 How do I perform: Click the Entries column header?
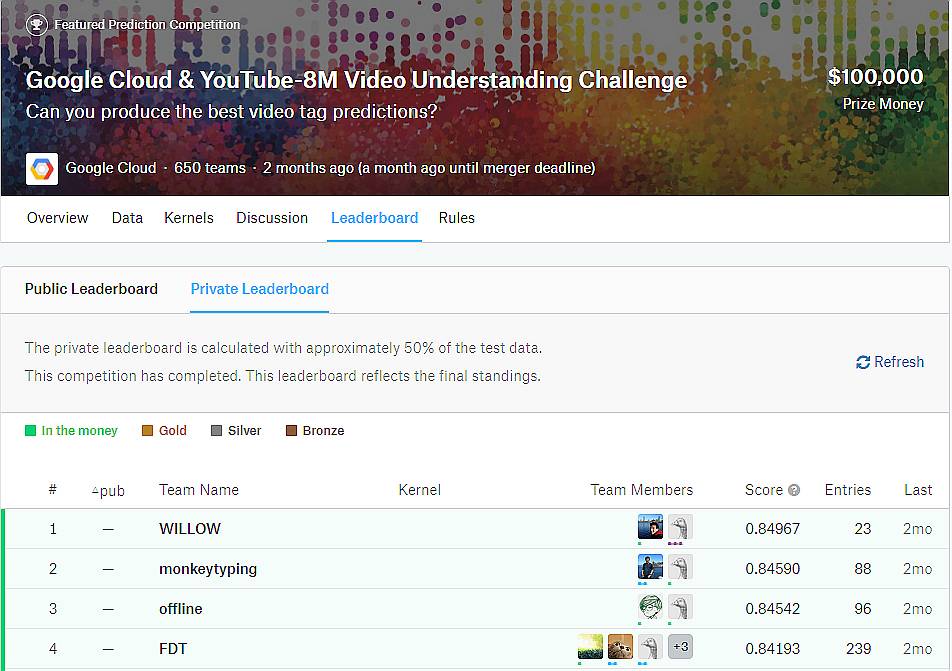848,490
